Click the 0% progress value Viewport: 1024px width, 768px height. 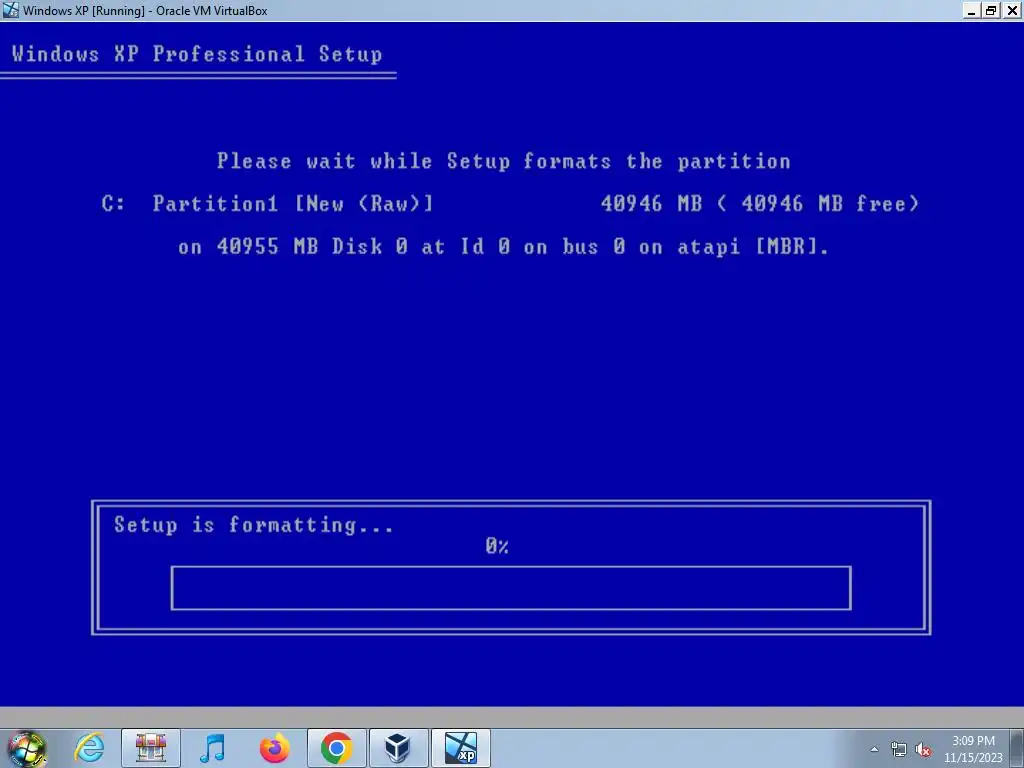pos(497,546)
